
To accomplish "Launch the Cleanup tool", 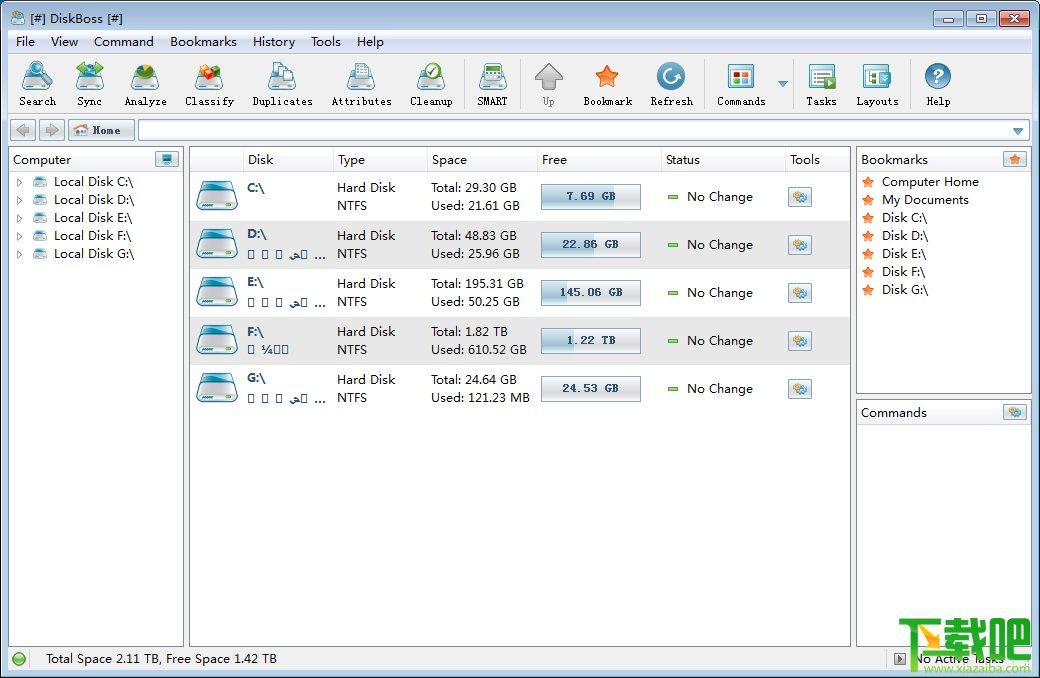I will click(x=431, y=84).
